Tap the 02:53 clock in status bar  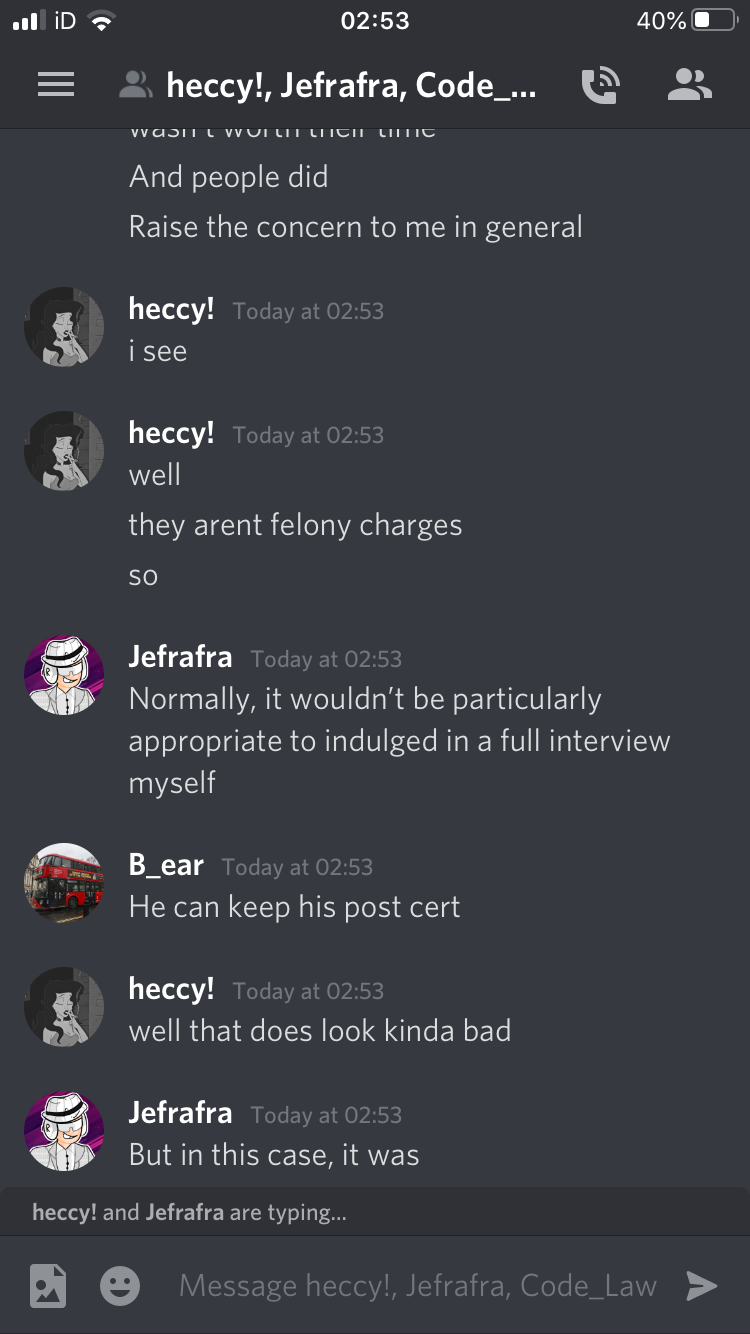tap(375, 21)
